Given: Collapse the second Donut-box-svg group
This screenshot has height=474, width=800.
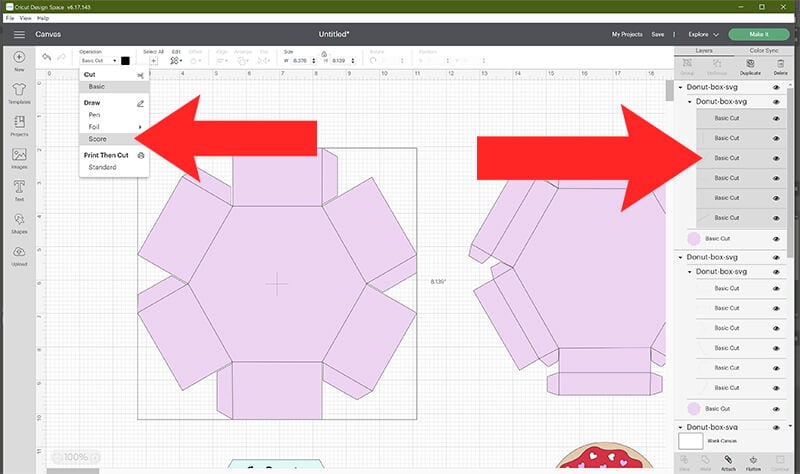Looking at the screenshot, I should [681, 257].
